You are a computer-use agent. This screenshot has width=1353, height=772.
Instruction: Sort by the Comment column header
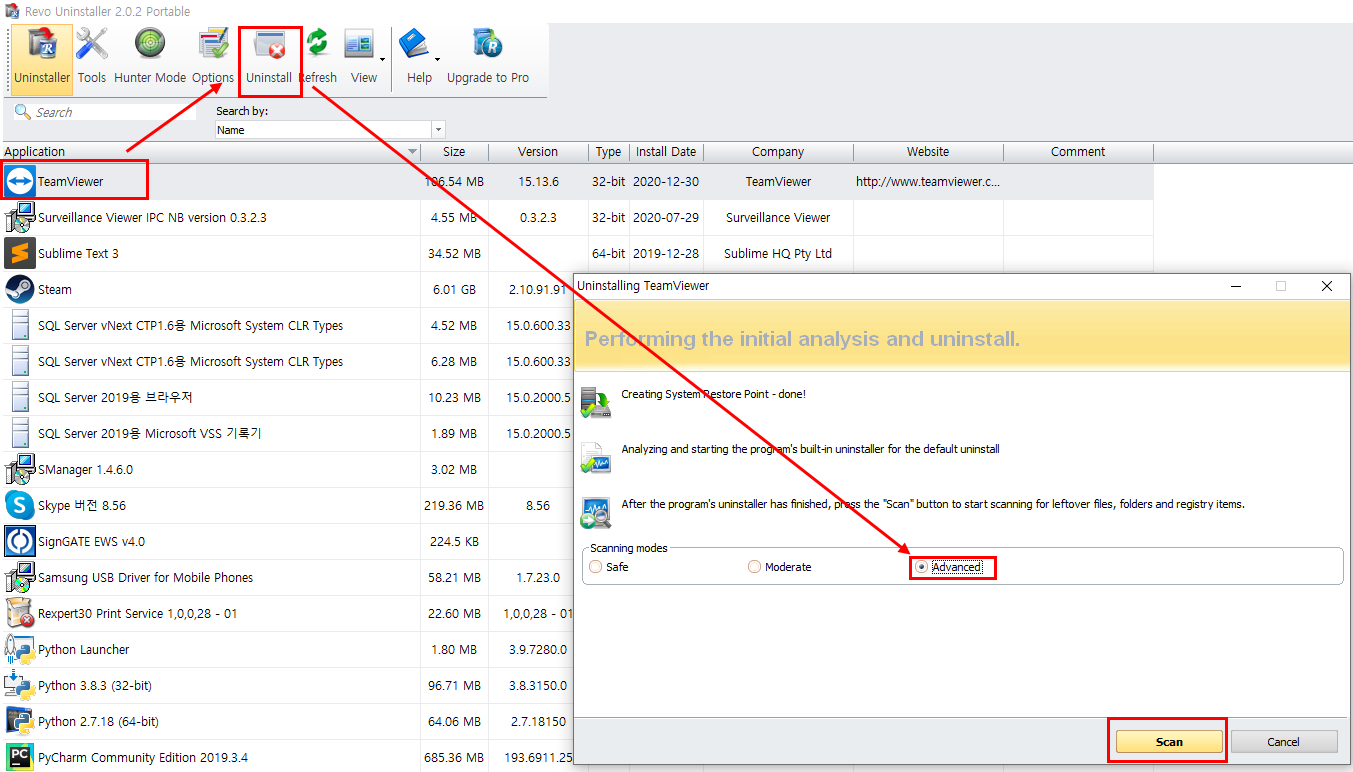[x=1078, y=152]
